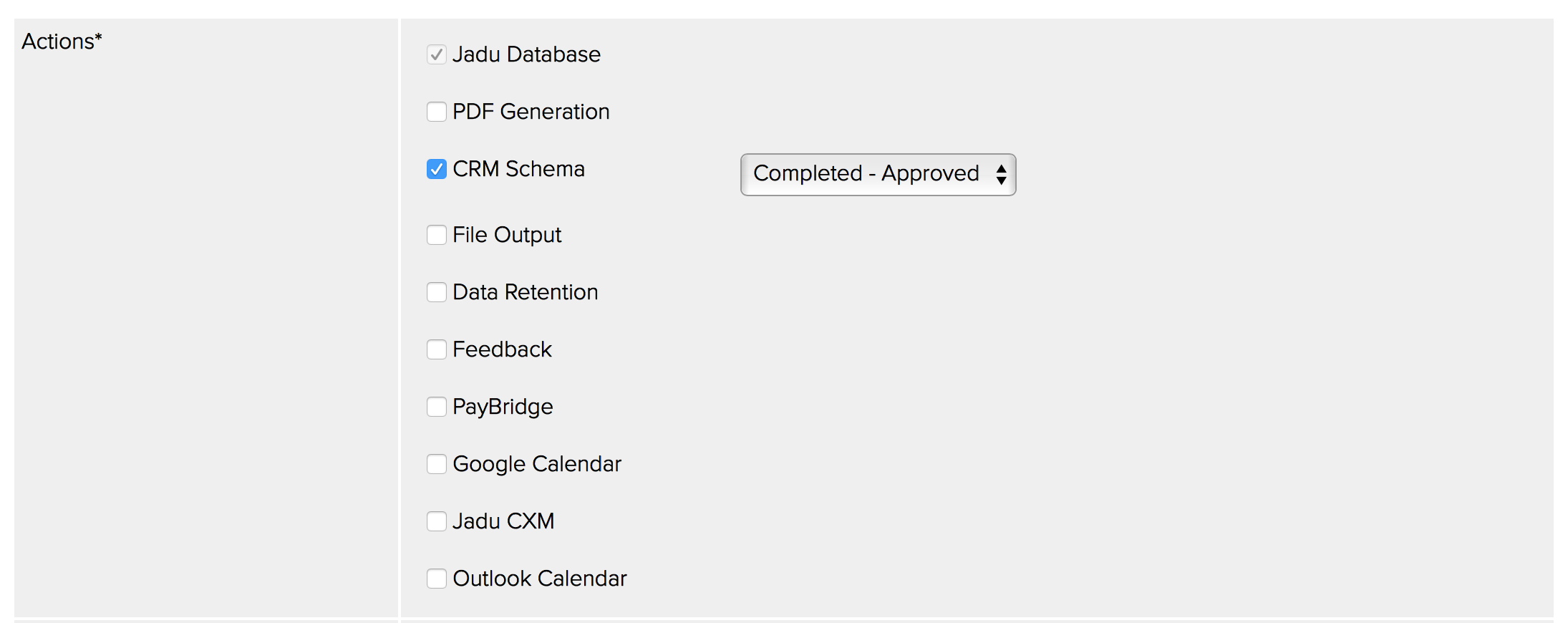The height and width of the screenshot is (623, 1568).
Task: Click the 'Google Calendar' label text
Action: pyautogui.click(x=537, y=464)
